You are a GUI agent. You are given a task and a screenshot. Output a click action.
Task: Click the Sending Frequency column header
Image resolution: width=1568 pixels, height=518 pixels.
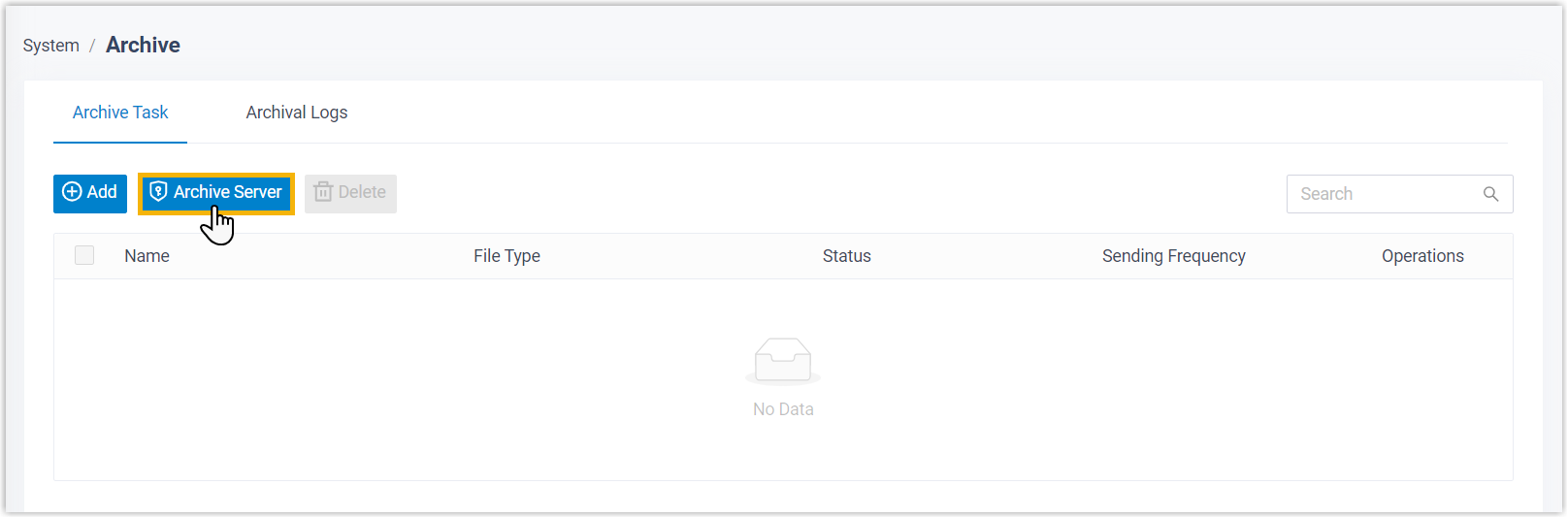1173,256
